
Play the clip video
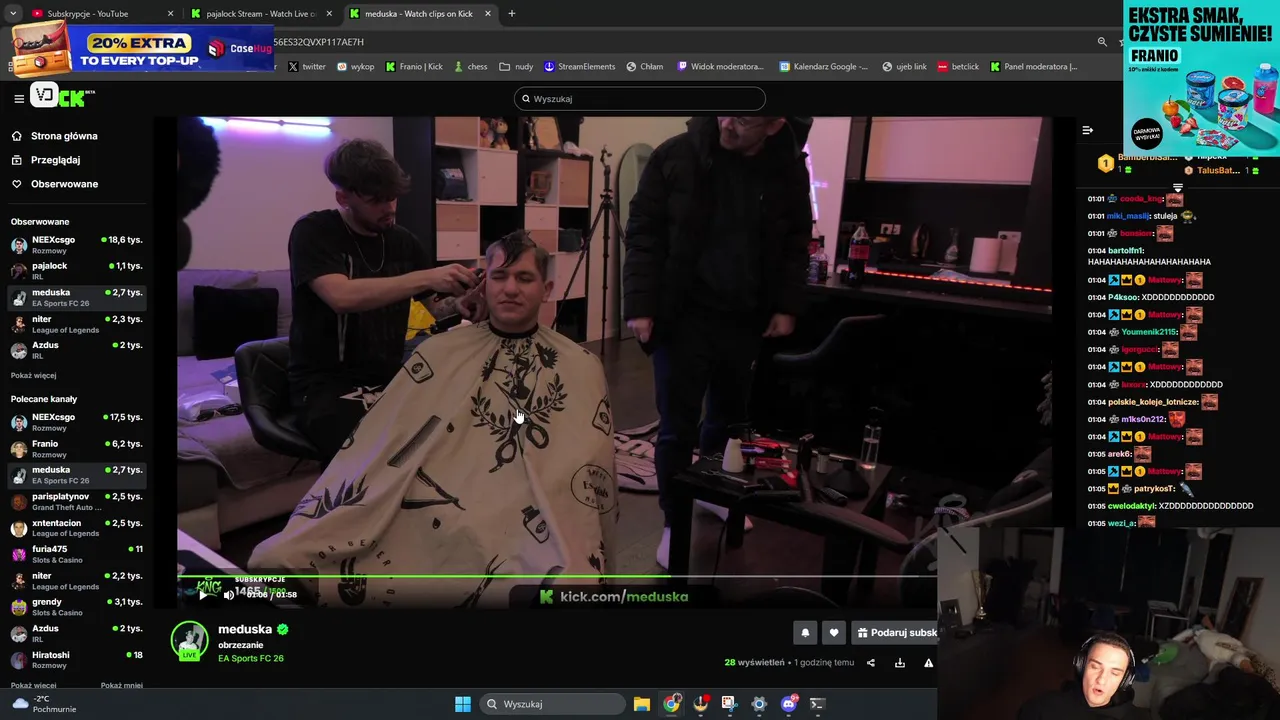pos(203,595)
